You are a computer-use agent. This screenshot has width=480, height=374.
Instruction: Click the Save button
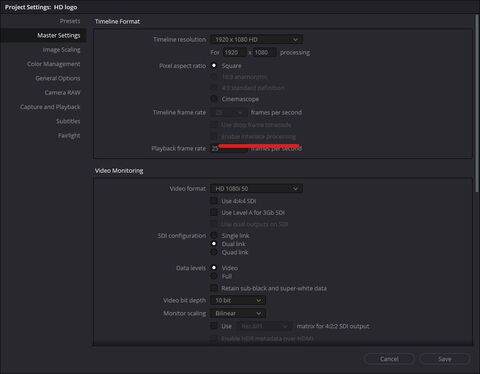445,359
